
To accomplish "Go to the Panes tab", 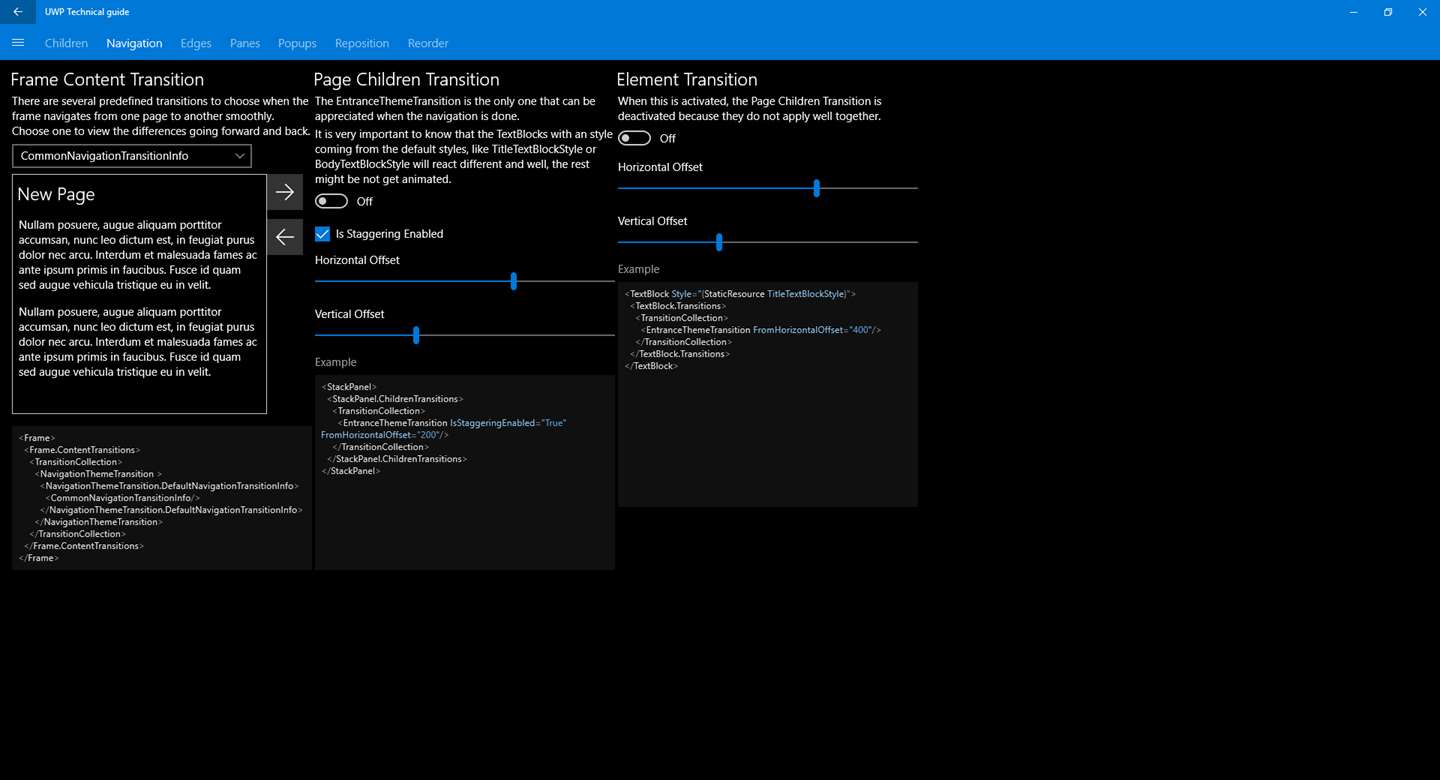I will [x=245, y=43].
